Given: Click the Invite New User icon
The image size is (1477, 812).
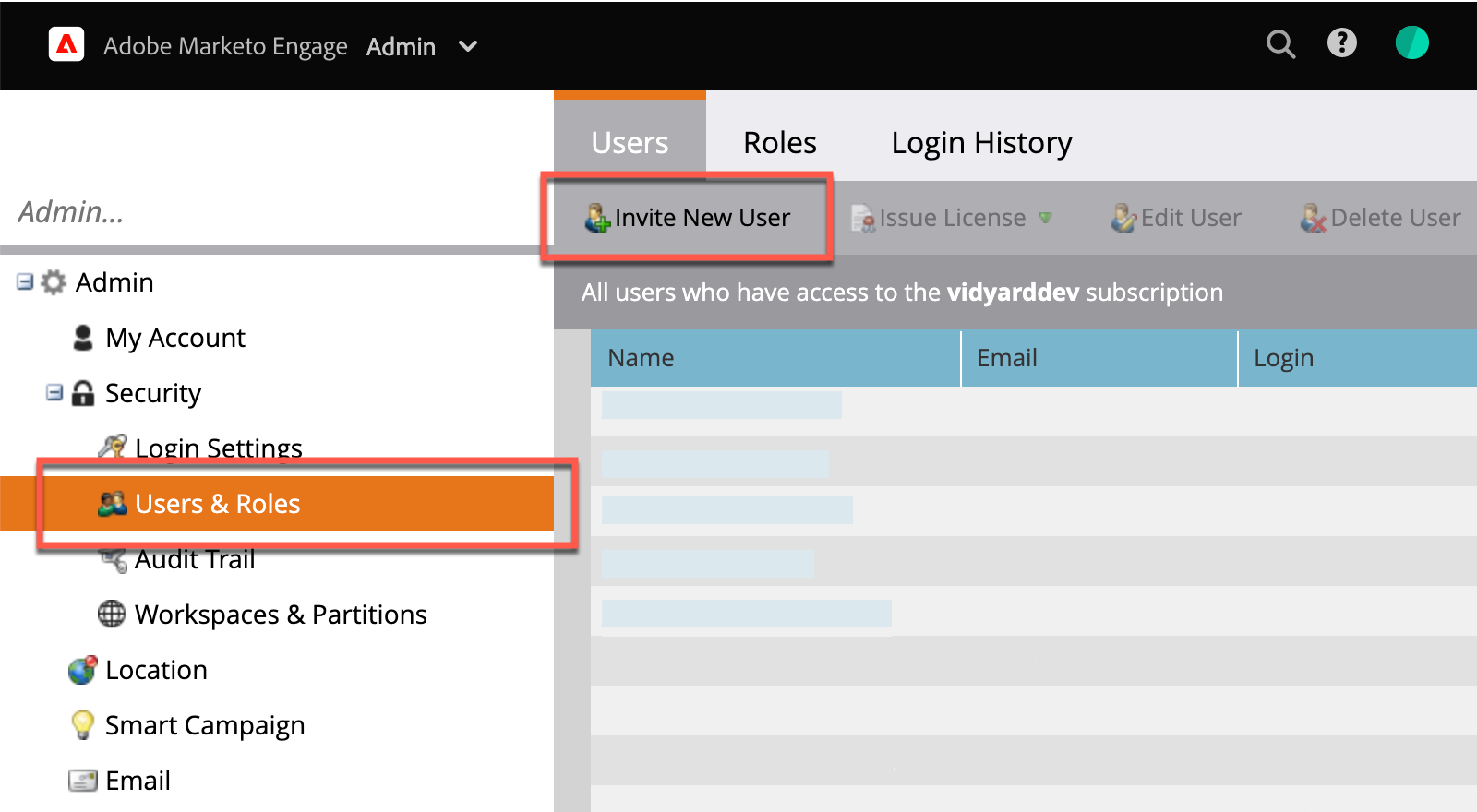Looking at the screenshot, I should tap(597, 218).
